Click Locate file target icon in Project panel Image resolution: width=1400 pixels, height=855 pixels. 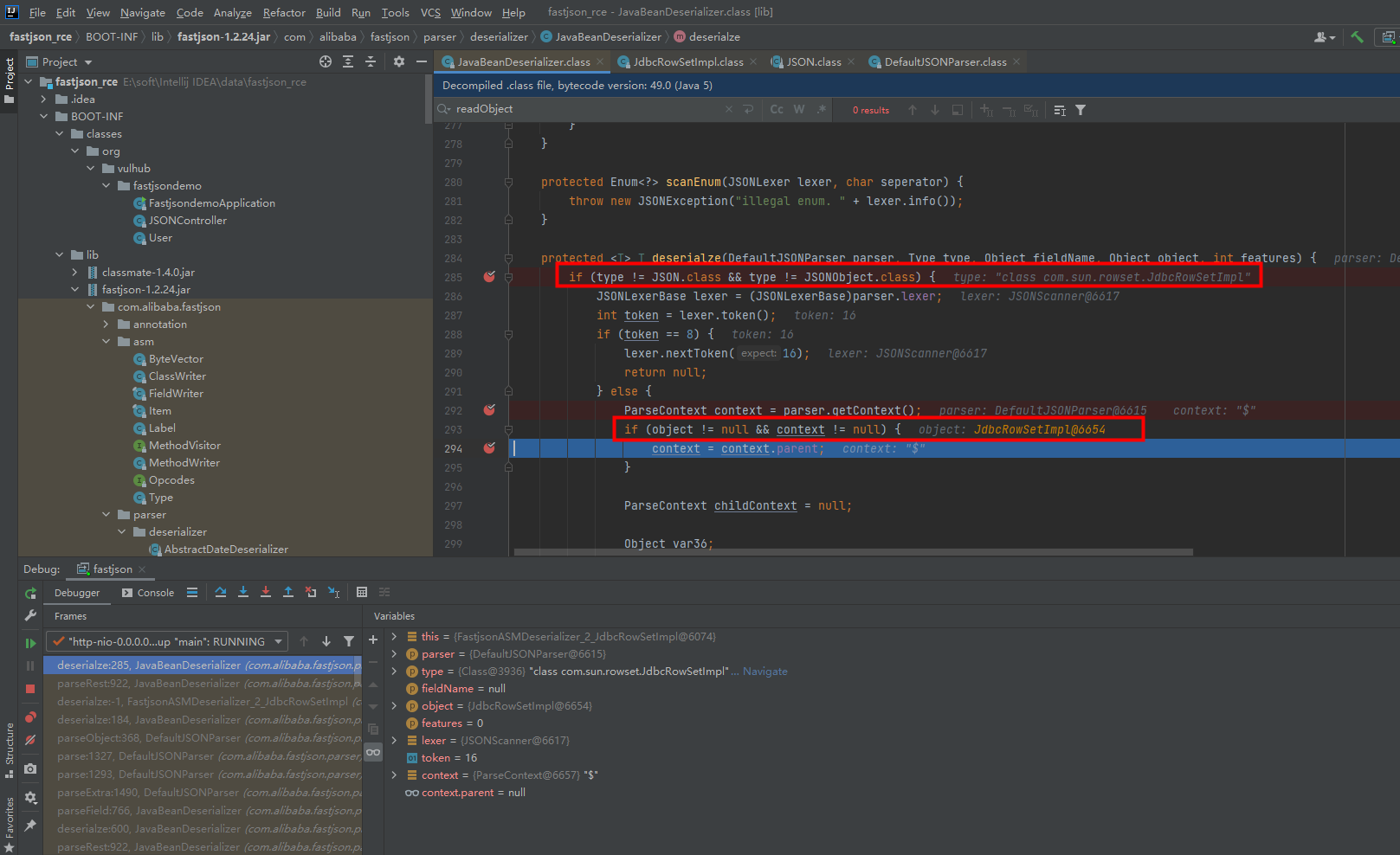(326, 61)
